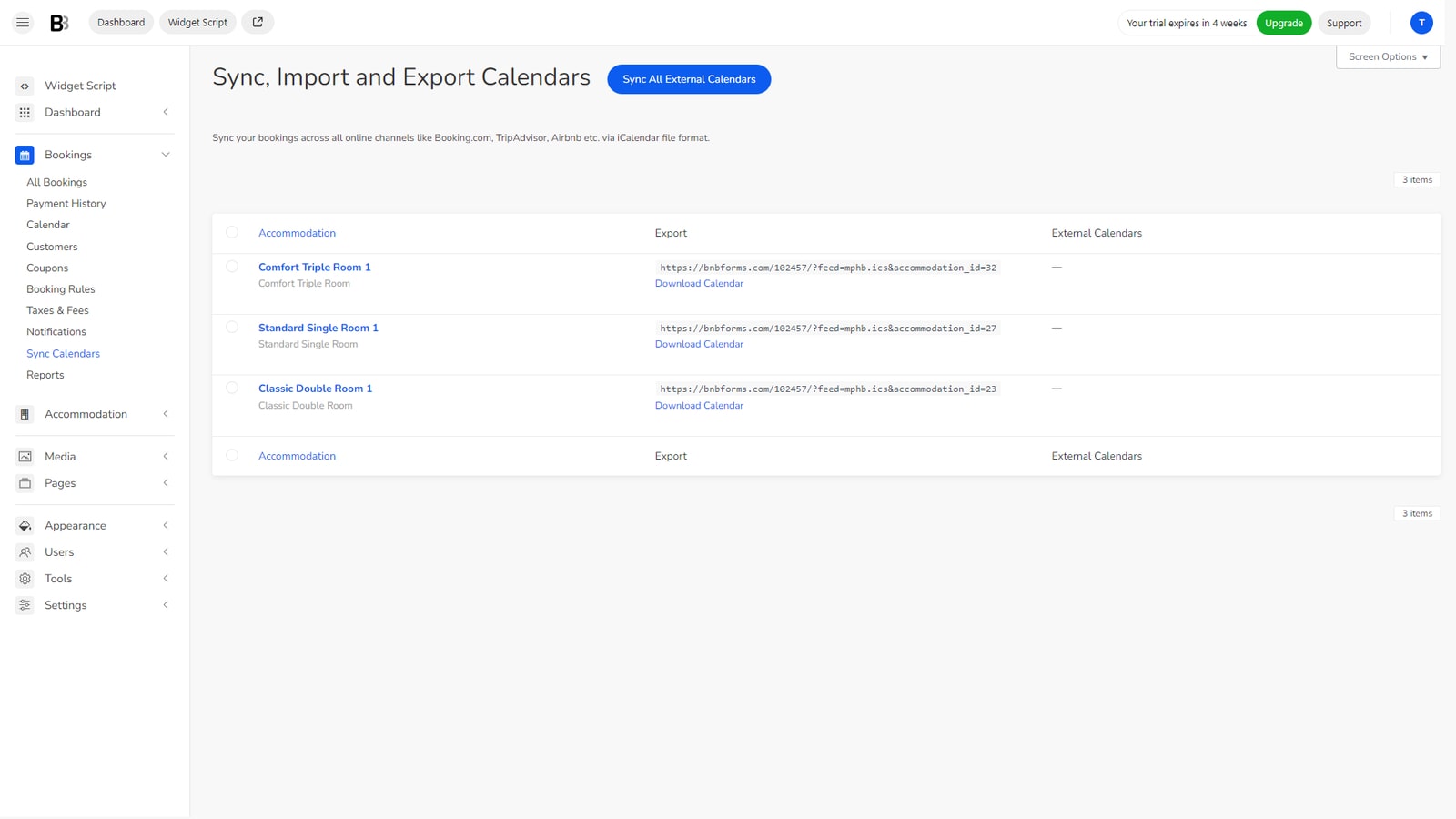This screenshot has height=819, width=1456.
Task: Check the Standard Single Room 1 row checkbox
Action: click(232, 327)
